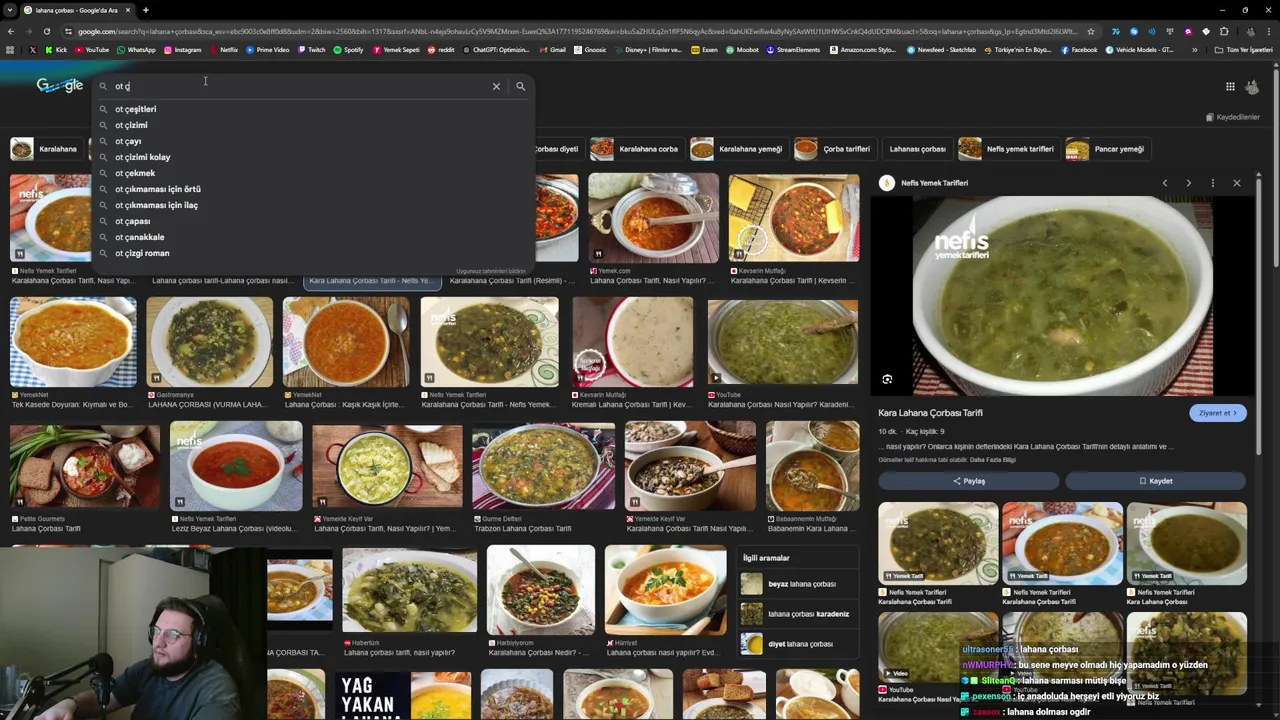Select suggestion 'ot çizimi'
Screen dimensions: 1280x720
pos(313,125)
